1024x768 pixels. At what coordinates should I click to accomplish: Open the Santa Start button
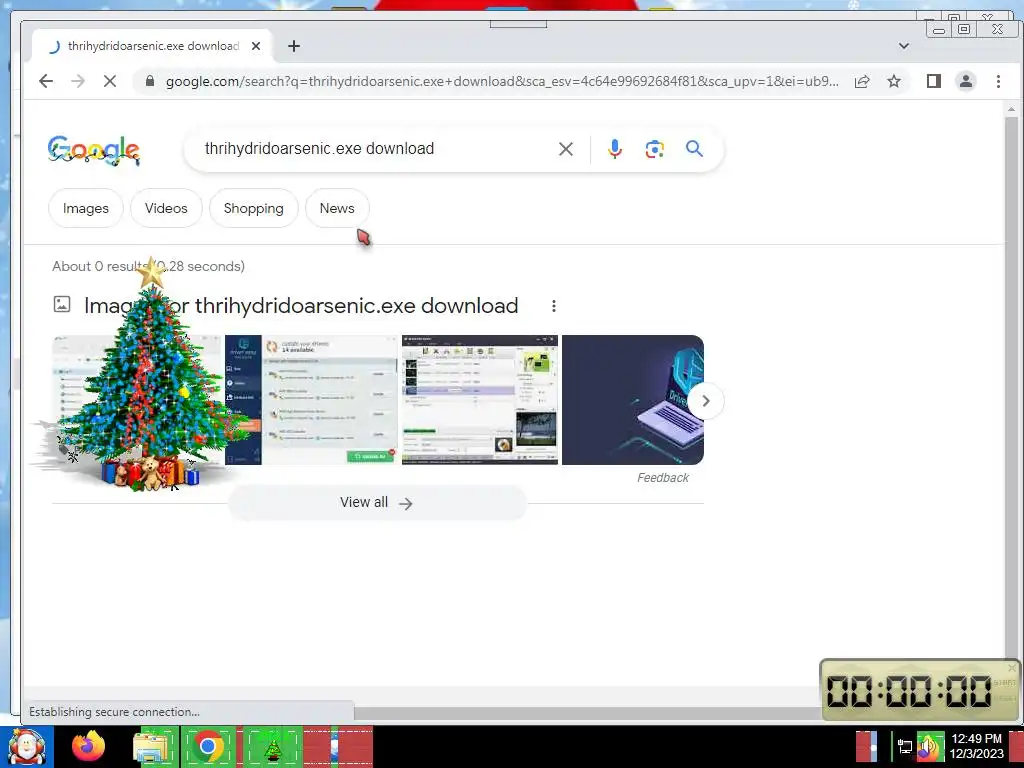pos(27,747)
